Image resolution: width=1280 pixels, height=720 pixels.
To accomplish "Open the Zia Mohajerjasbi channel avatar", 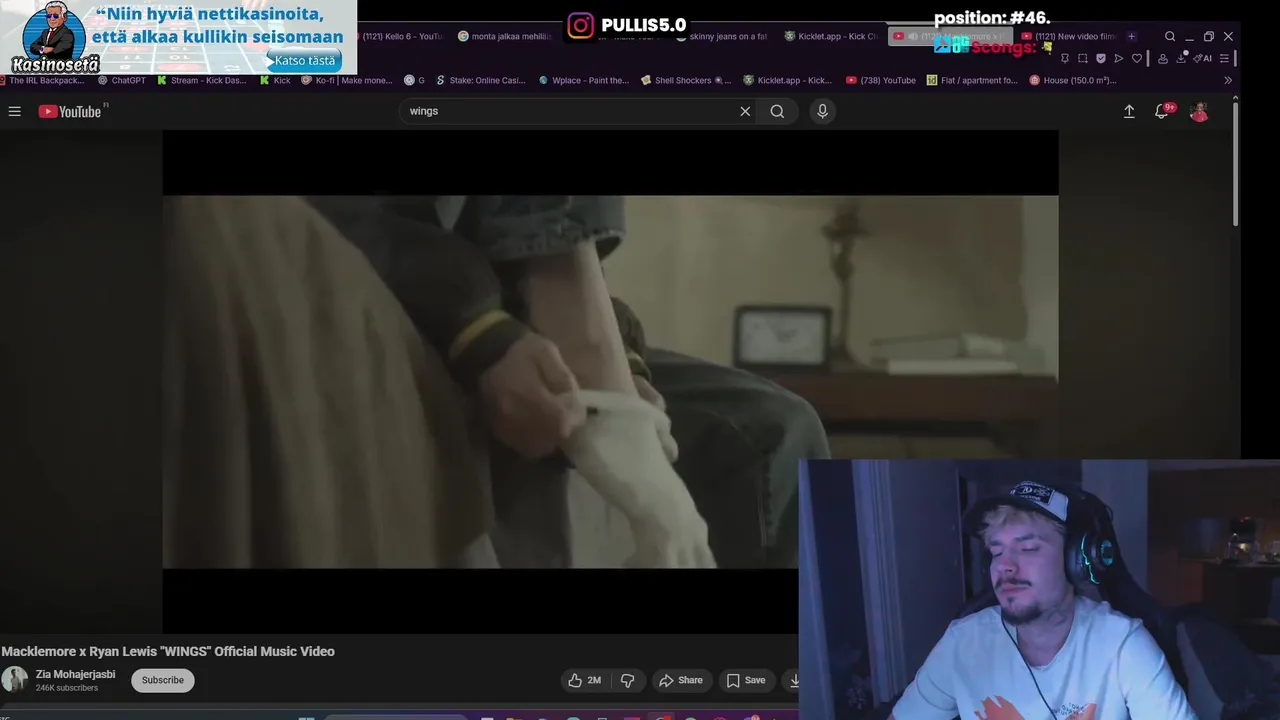I will (14, 680).
